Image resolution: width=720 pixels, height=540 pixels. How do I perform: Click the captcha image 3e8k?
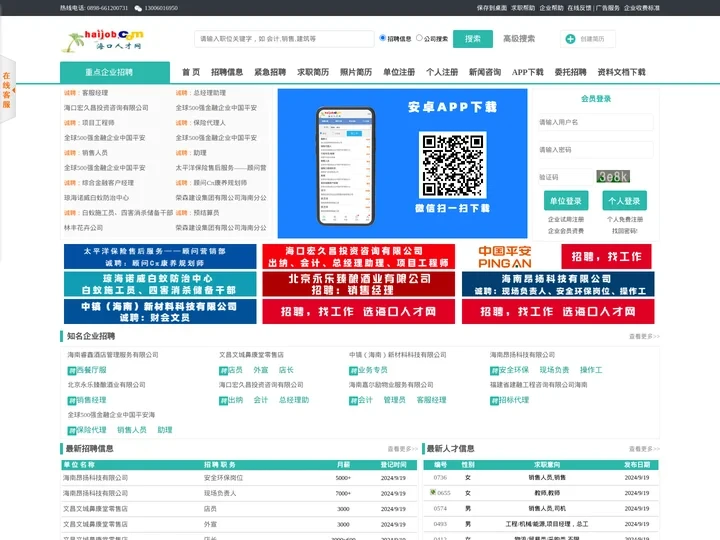coord(613,176)
